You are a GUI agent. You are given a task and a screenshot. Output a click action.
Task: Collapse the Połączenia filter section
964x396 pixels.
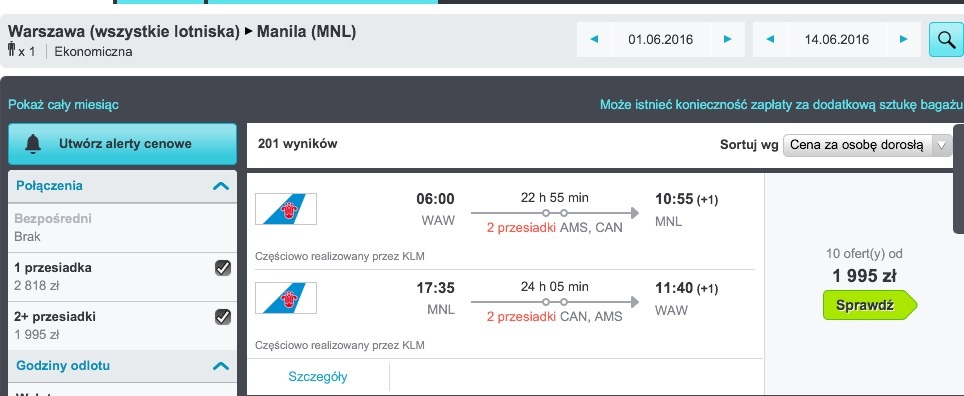[221, 186]
